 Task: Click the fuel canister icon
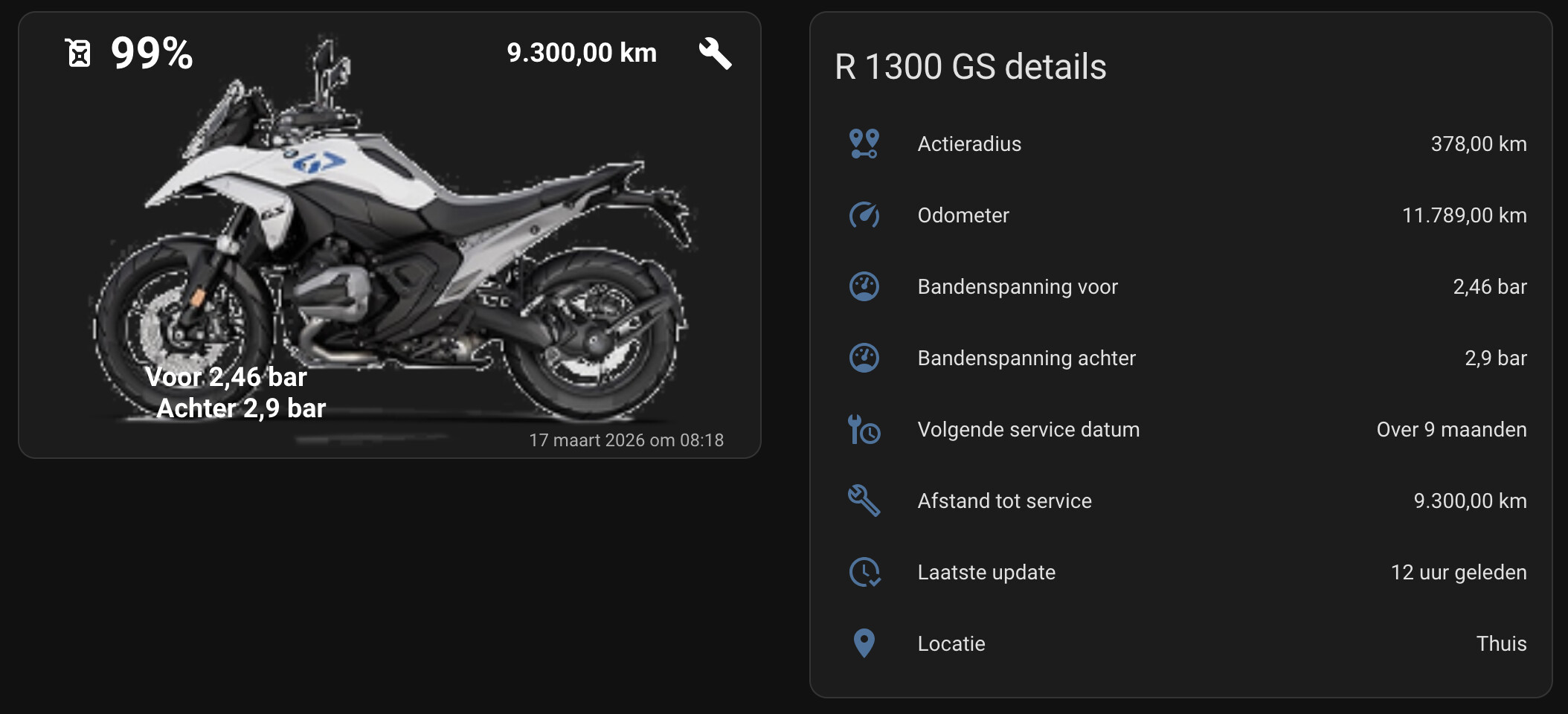pyautogui.click(x=79, y=53)
